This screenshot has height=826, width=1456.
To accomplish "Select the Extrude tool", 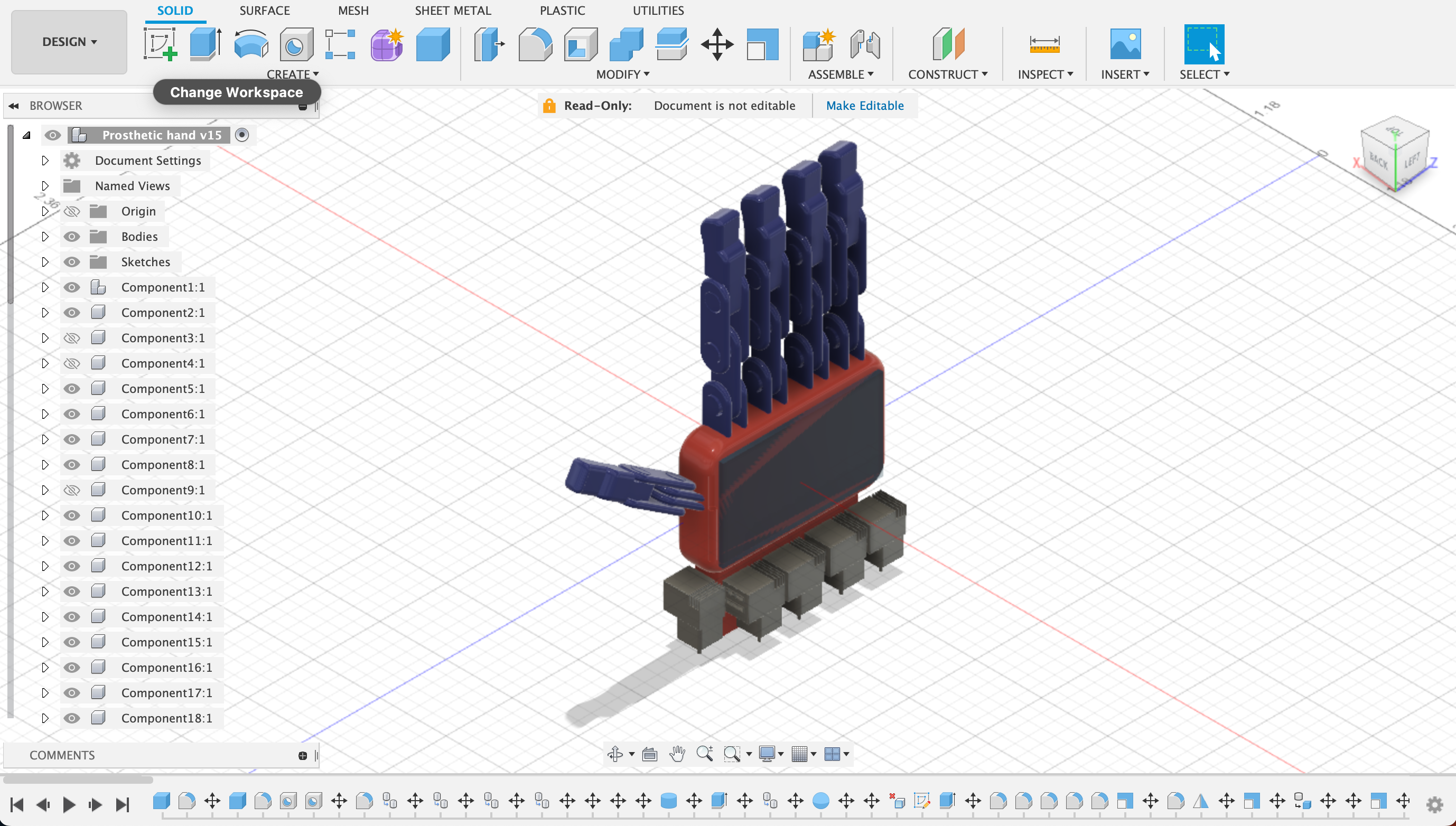I will pyautogui.click(x=205, y=44).
